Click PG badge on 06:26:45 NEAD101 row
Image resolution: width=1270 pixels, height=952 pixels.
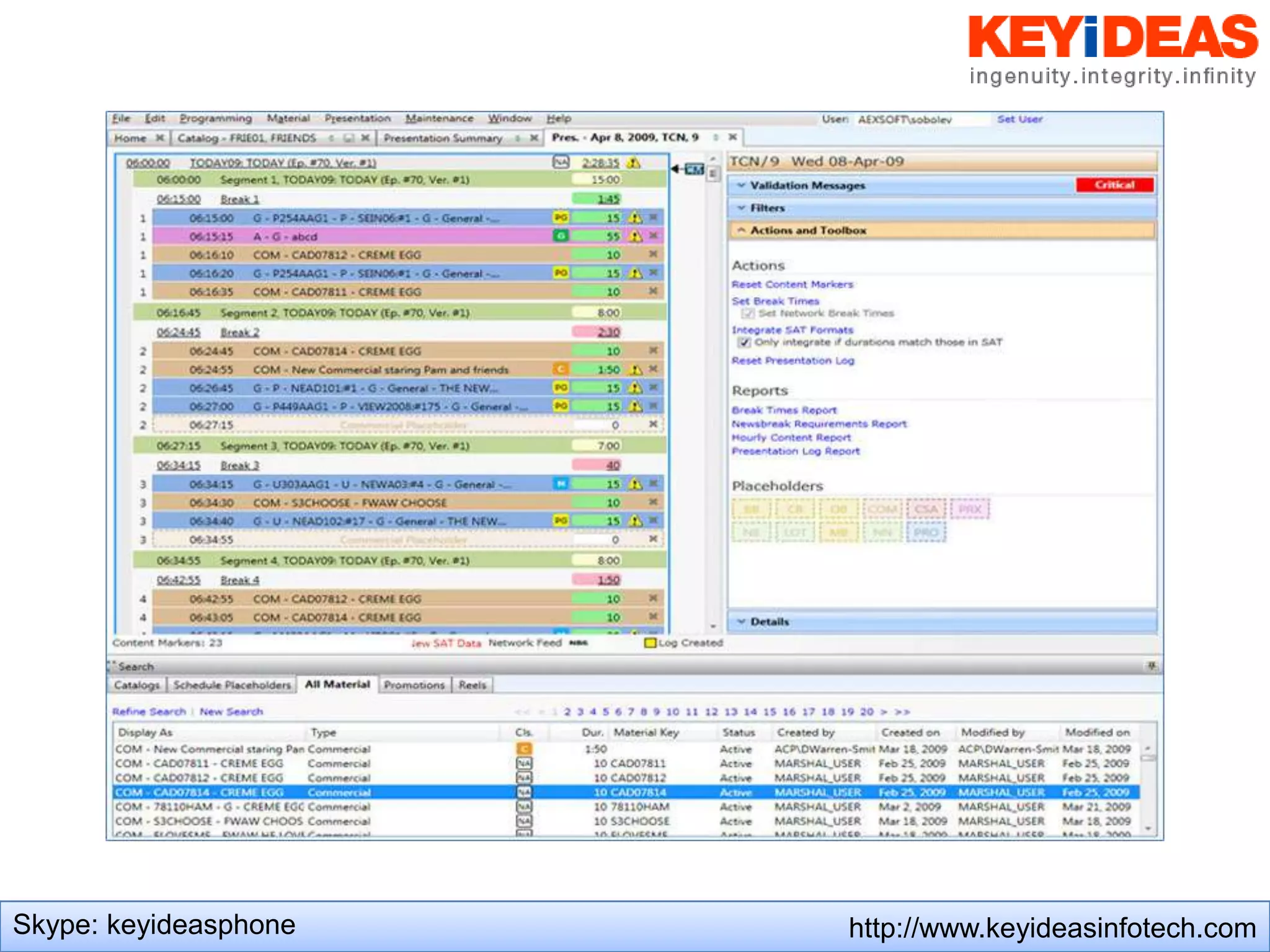coord(561,387)
